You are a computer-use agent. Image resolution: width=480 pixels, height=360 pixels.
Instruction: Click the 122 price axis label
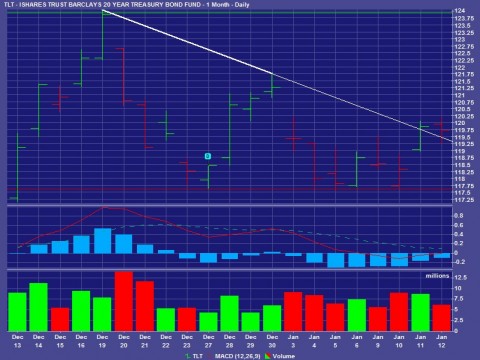(460, 68)
